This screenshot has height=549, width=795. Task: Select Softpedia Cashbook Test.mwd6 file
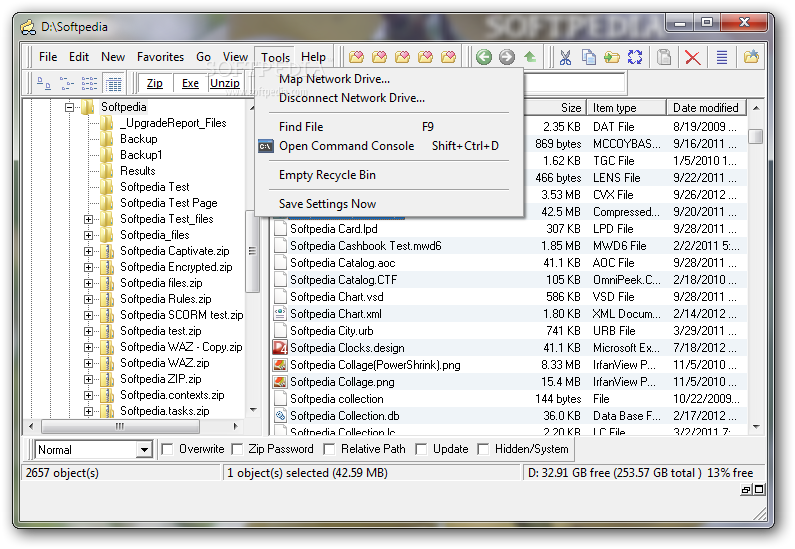coord(366,246)
